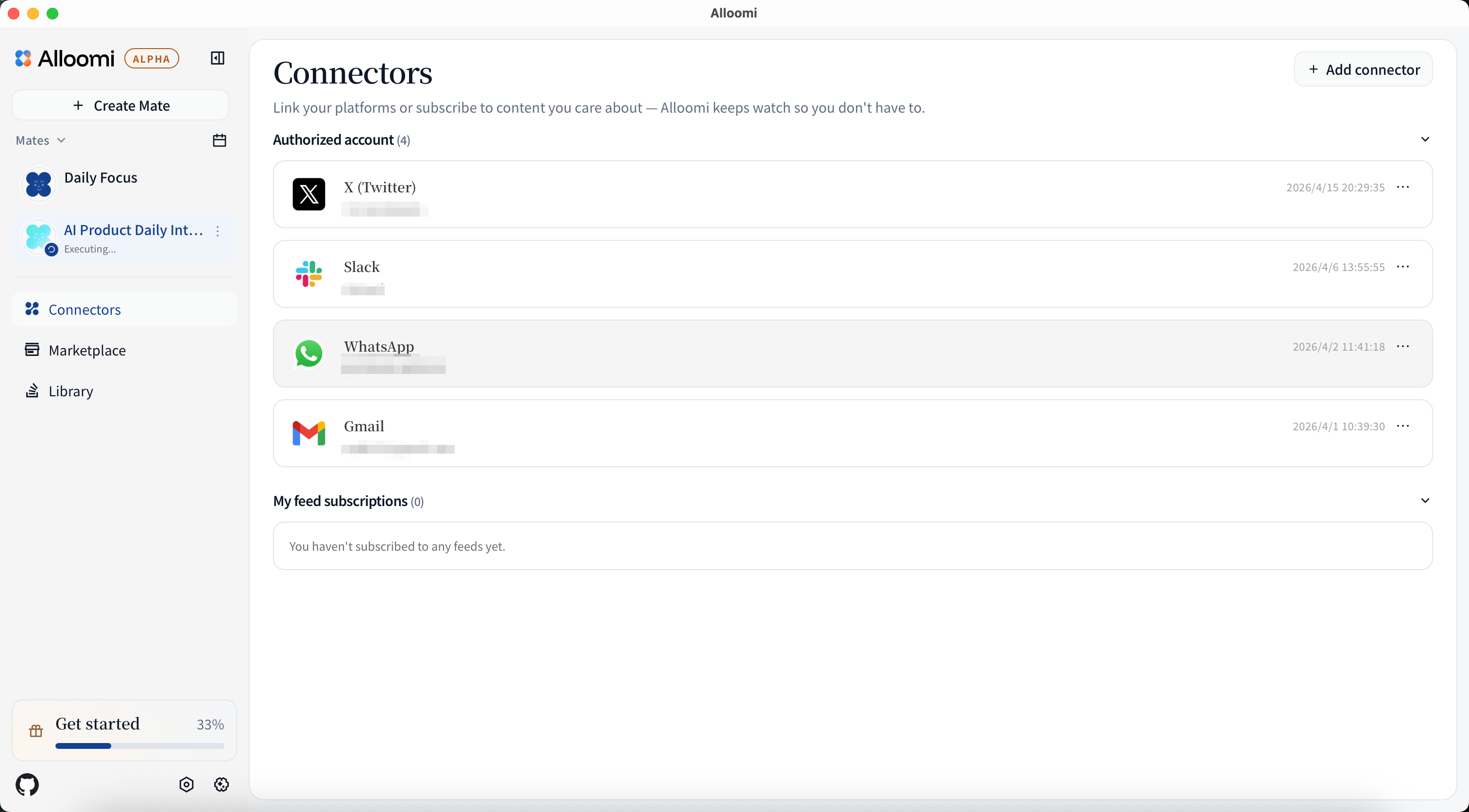Go to Marketplace in sidebar
The image size is (1469, 812).
86,350
